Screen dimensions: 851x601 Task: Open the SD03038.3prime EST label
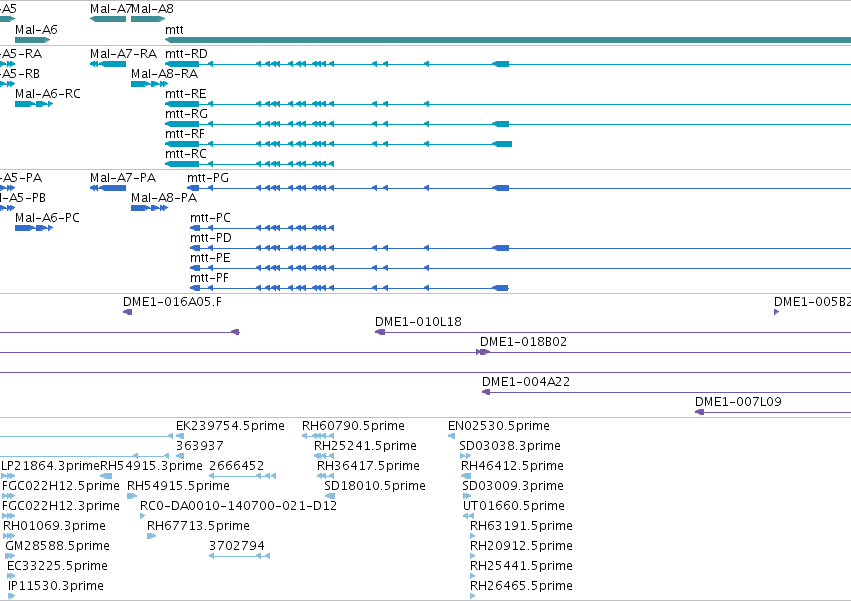(510, 446)
